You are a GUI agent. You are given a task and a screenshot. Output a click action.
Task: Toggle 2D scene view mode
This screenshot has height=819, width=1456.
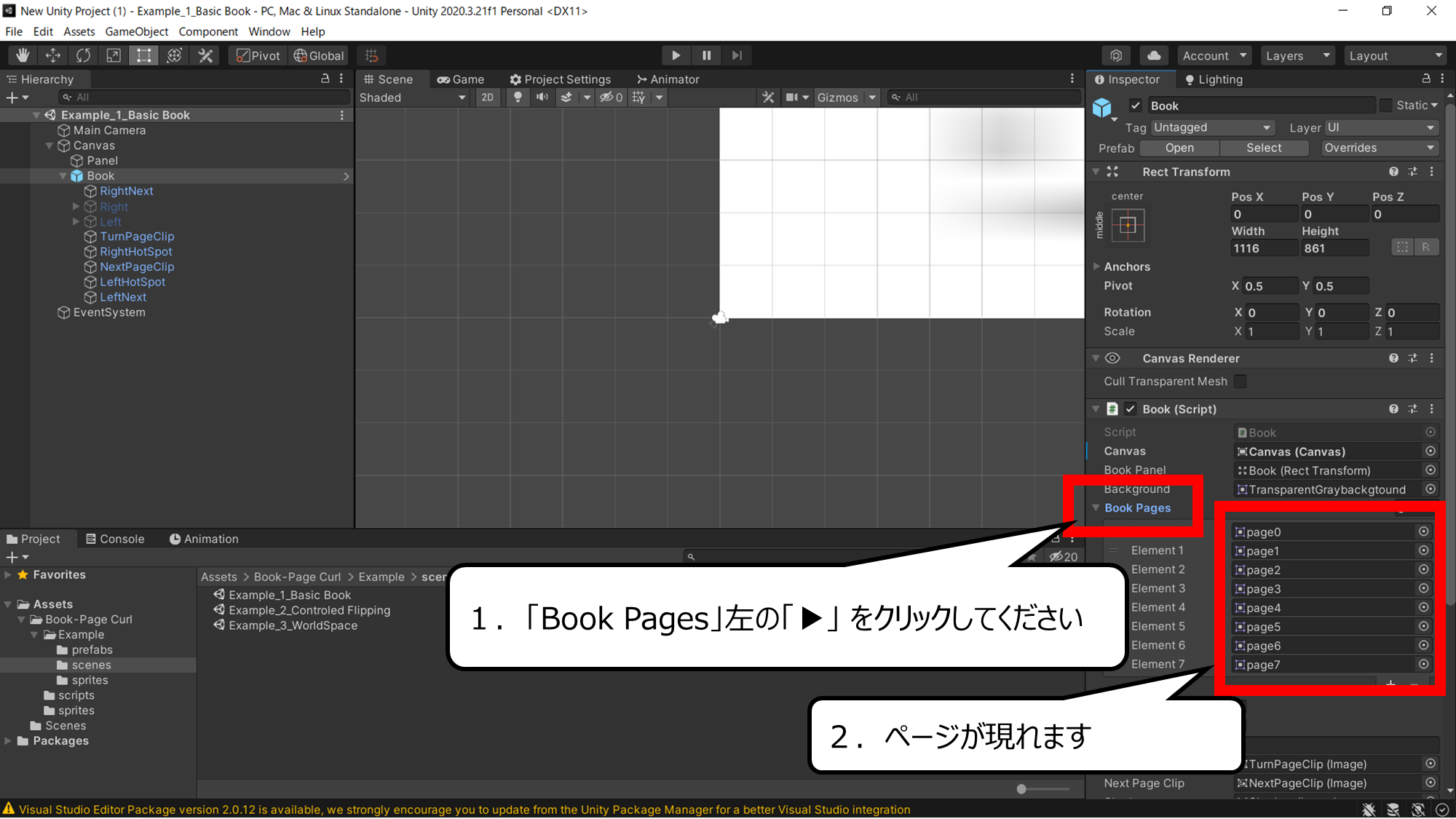487,98
